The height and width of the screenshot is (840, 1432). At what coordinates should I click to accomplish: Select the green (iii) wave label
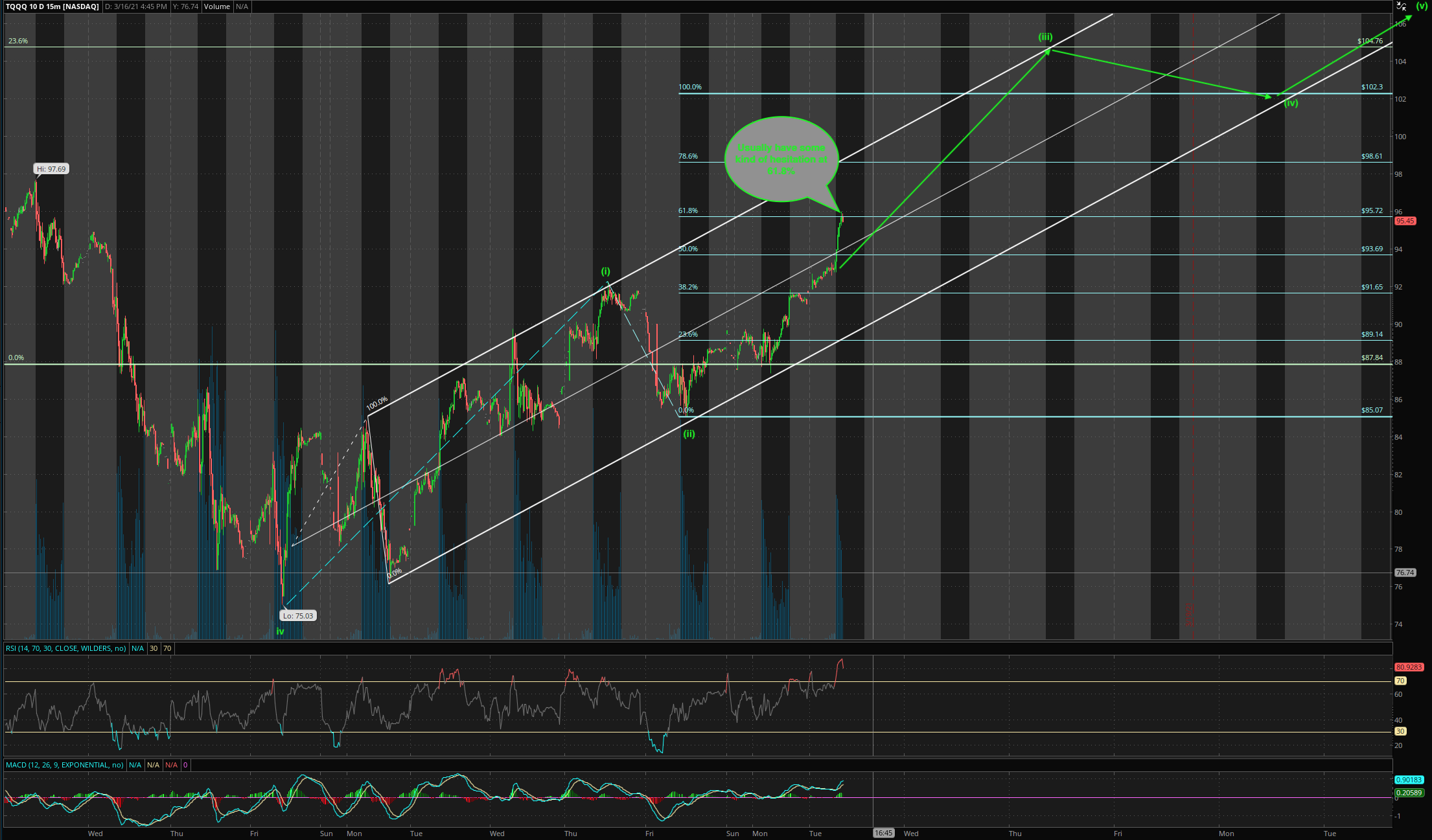tap(1045, 37)
